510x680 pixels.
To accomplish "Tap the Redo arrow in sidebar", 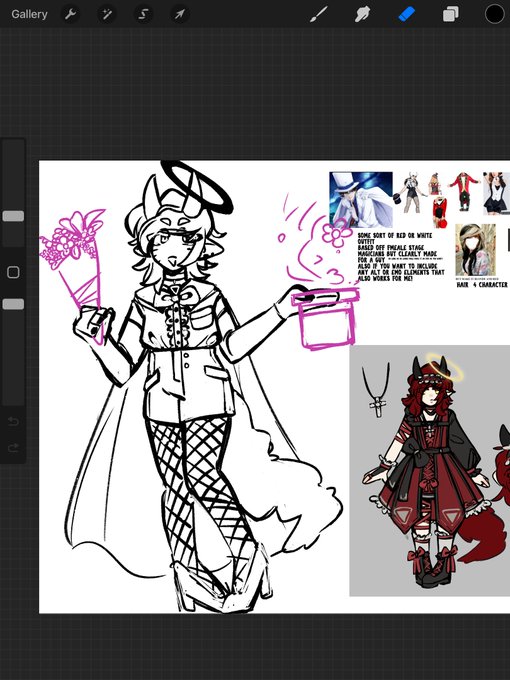I will (13, 447).
